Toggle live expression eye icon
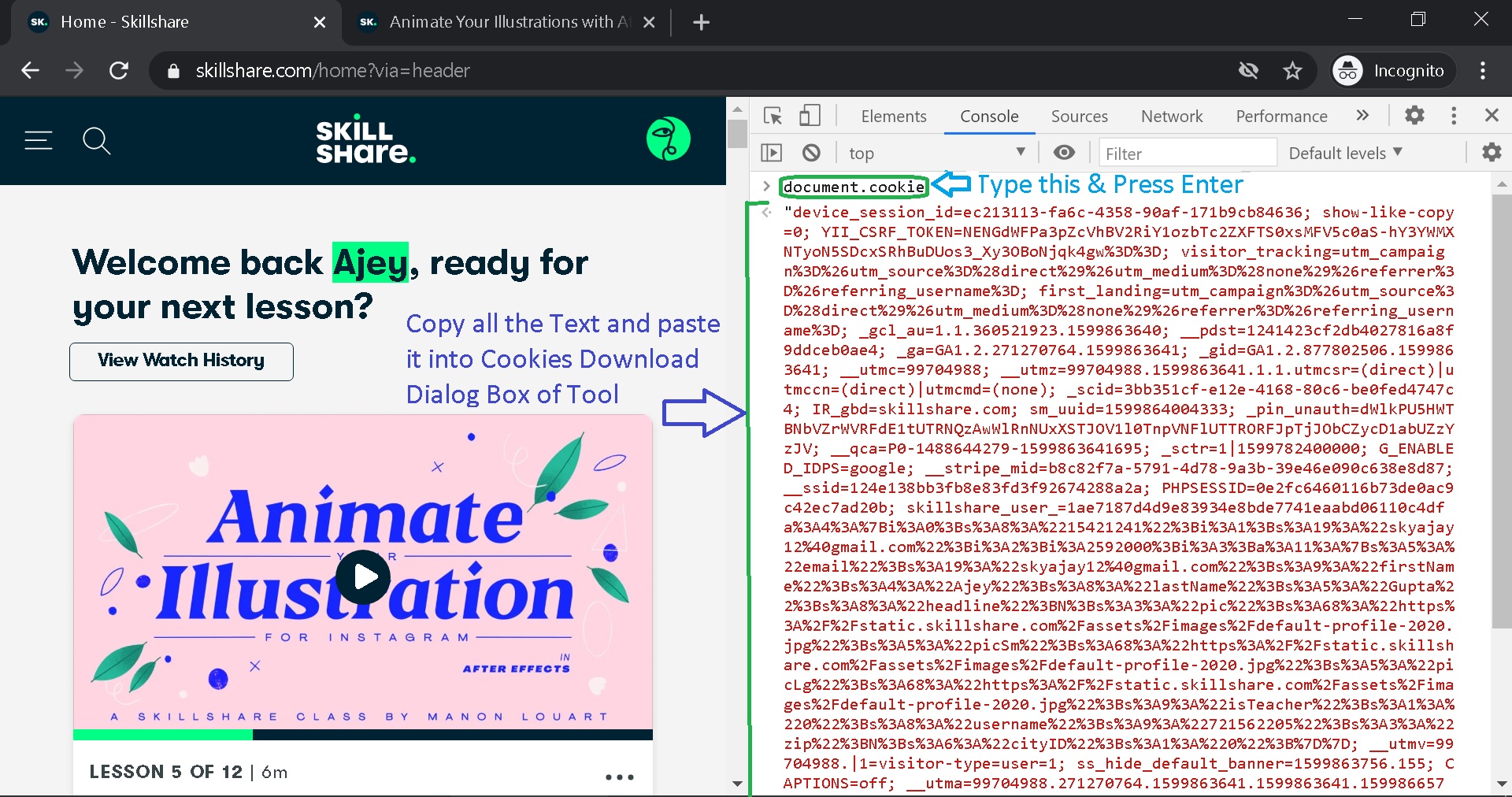Image resolution: width=1512 pixels, height=797 pixels. (x=1064, y=153)
